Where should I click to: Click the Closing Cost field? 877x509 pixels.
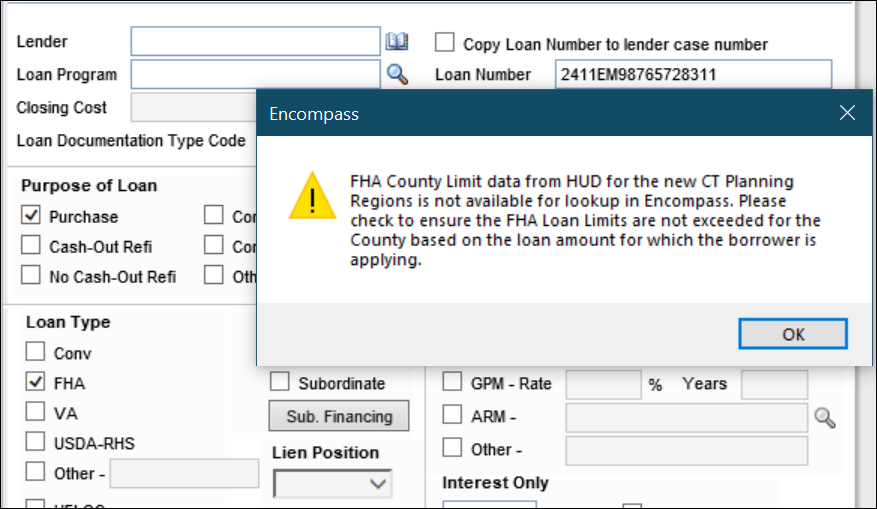[194, 107]
